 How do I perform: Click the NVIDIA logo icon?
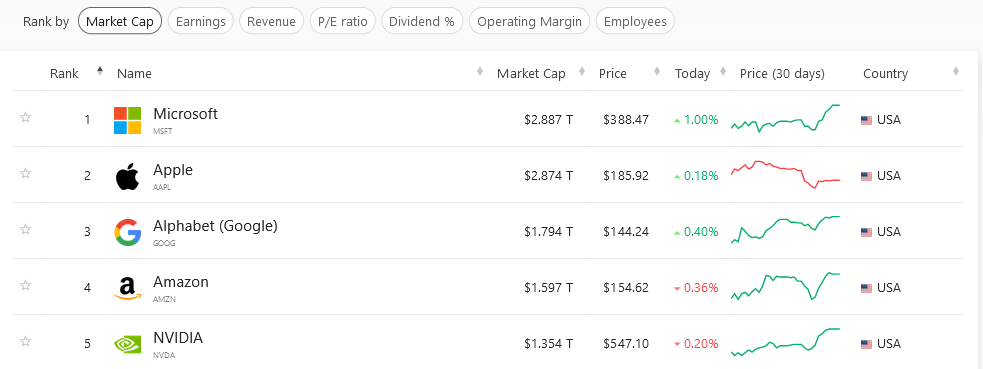[x=127, y=344]
